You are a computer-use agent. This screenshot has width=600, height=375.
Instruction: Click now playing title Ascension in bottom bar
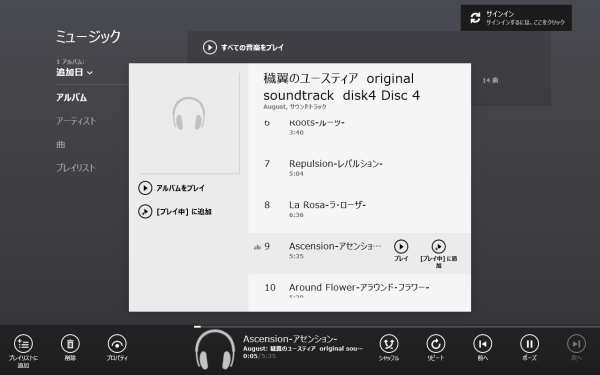click(290, 339)
